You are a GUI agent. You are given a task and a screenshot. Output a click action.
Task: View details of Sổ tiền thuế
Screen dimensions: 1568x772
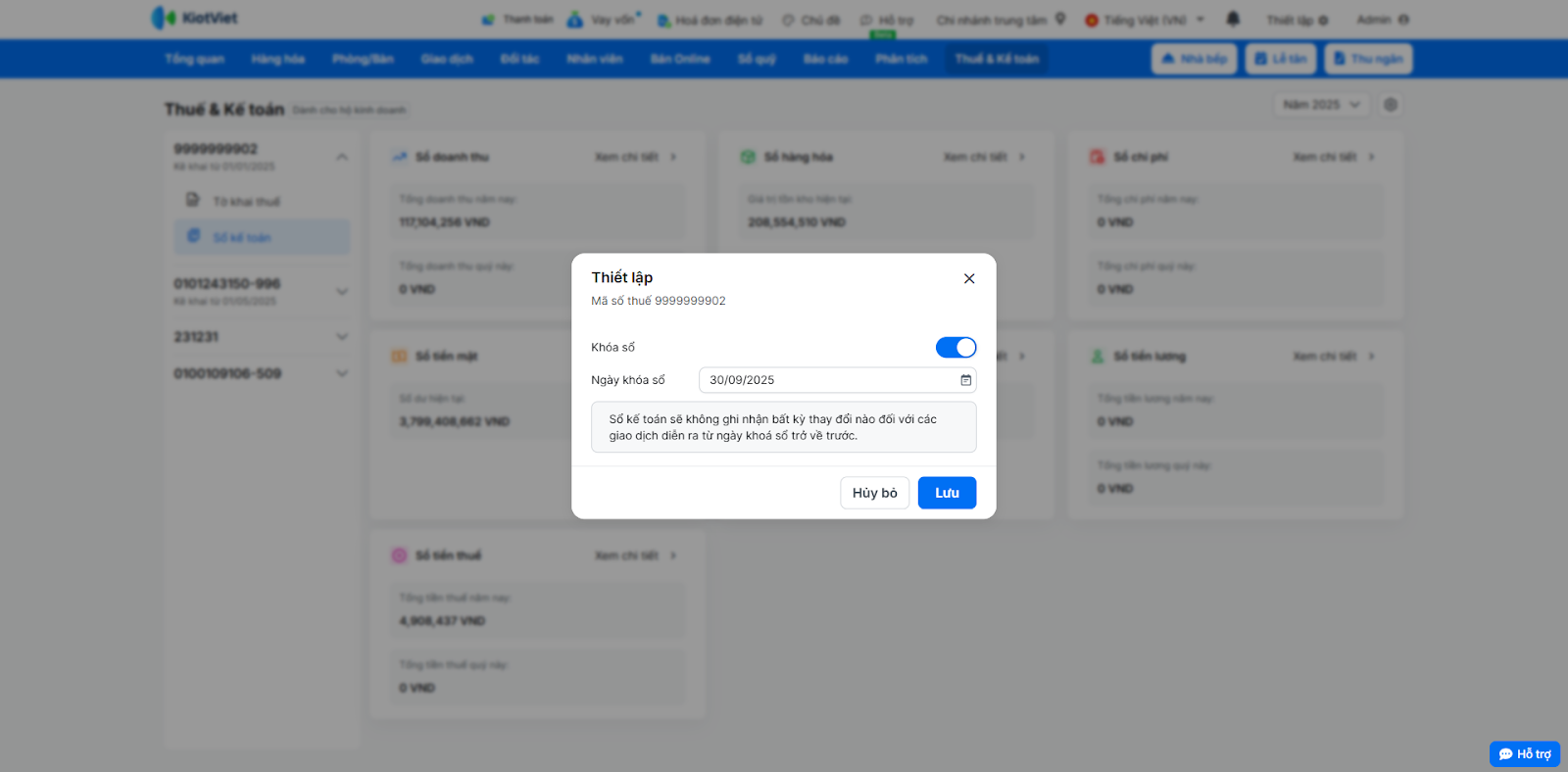[635, 555]
